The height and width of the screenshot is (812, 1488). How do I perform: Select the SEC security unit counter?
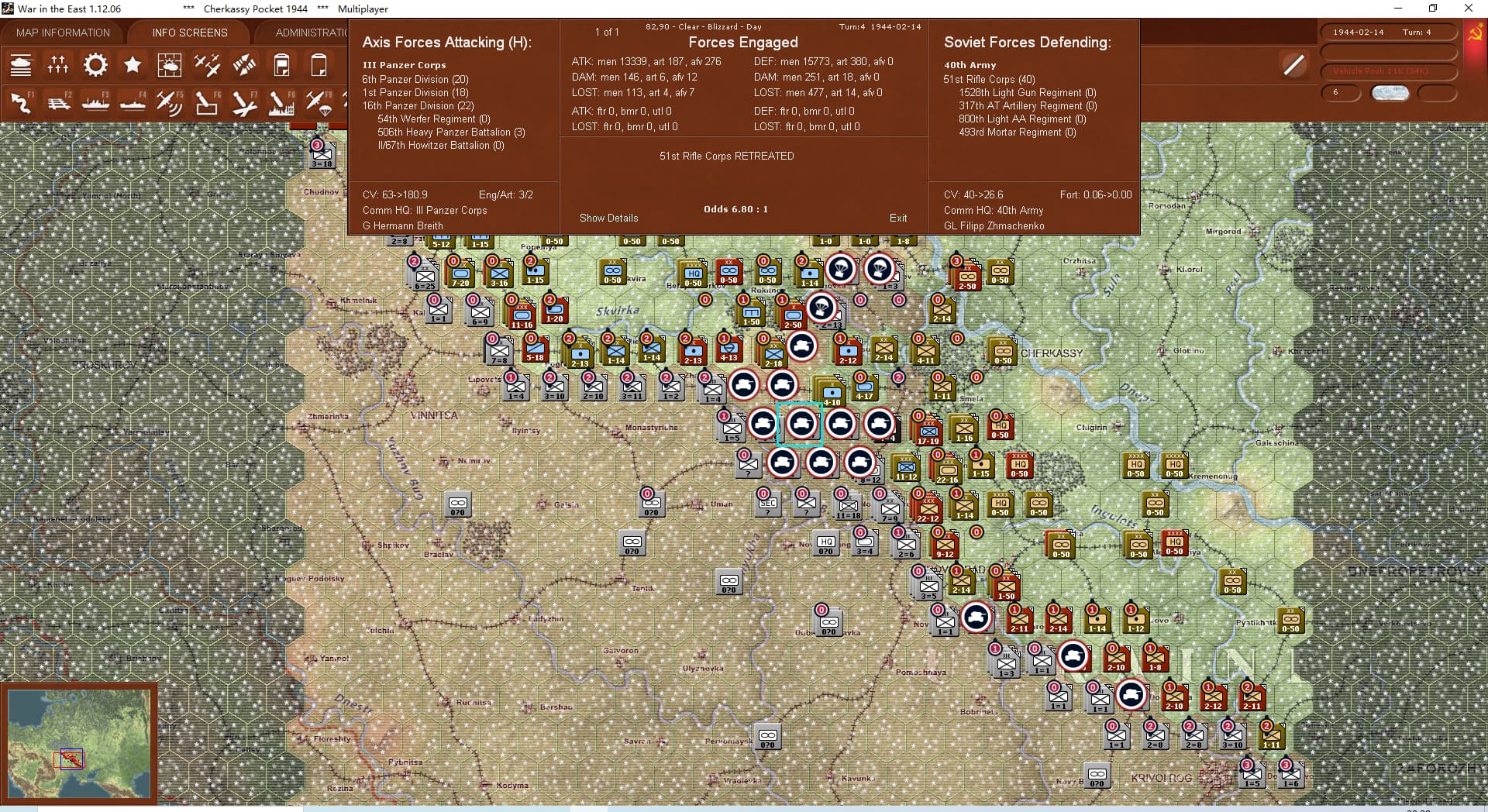pyautogui.click(x=767, y=504)
